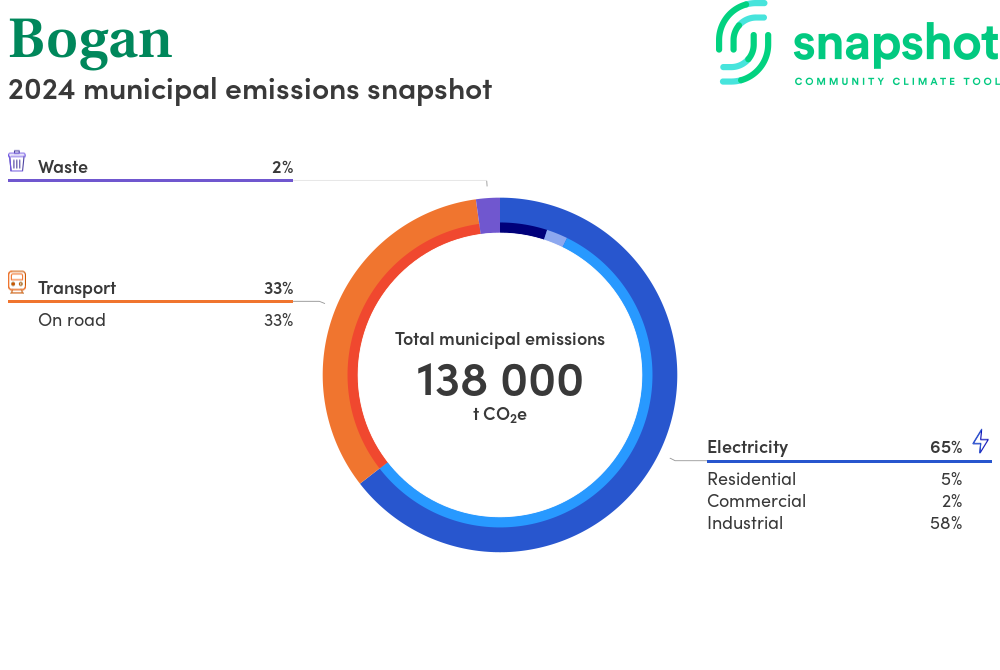Open the Waste category label

[x=63, y=167]
